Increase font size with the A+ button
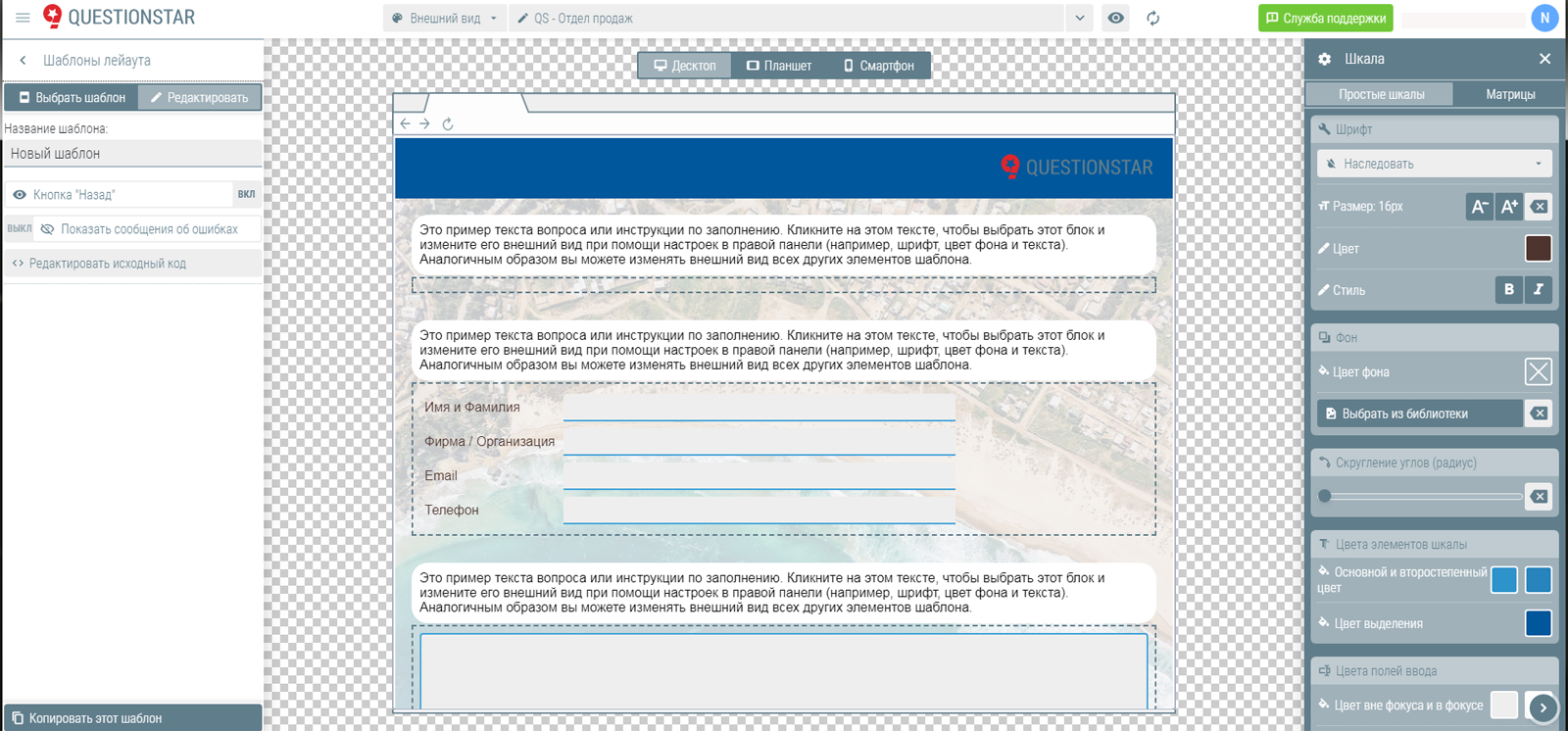 click(x=1509, y=207)
